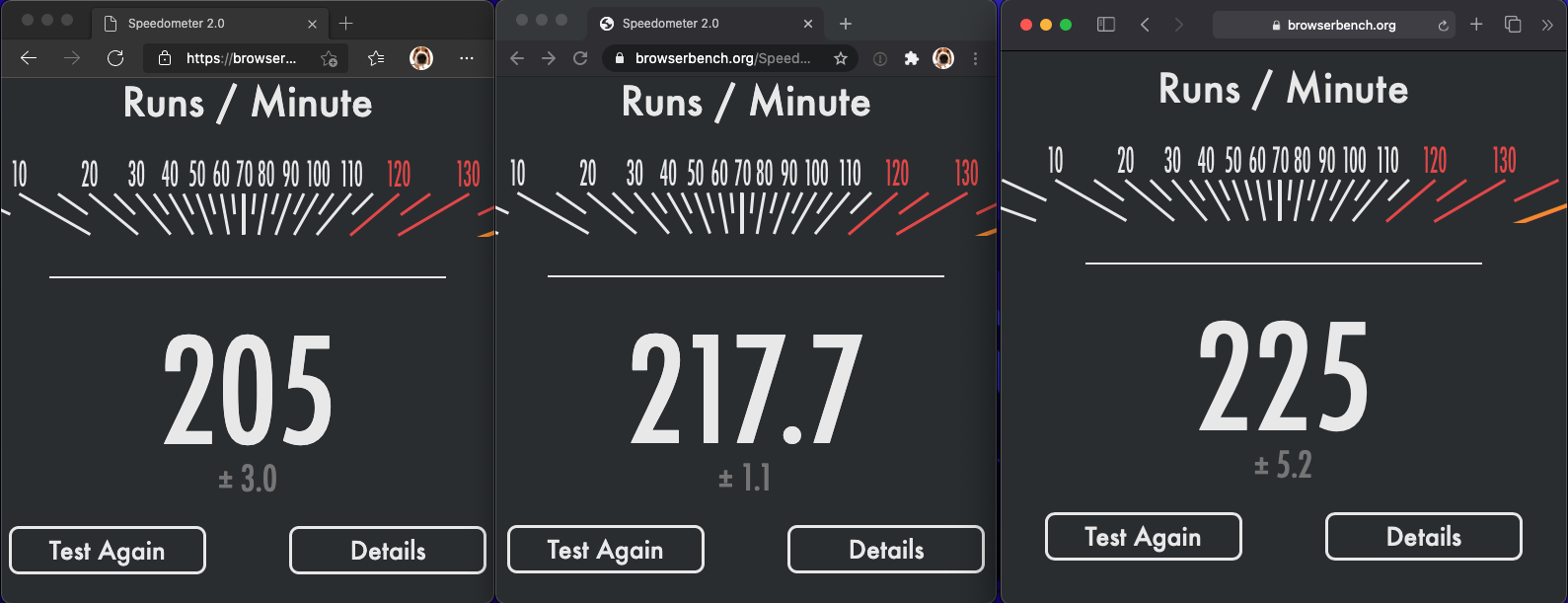The width and height of the screenshot is (1568, 603).
Task: Minimize the Safari window with the yellow button
Action: (x=1046, y=25)
